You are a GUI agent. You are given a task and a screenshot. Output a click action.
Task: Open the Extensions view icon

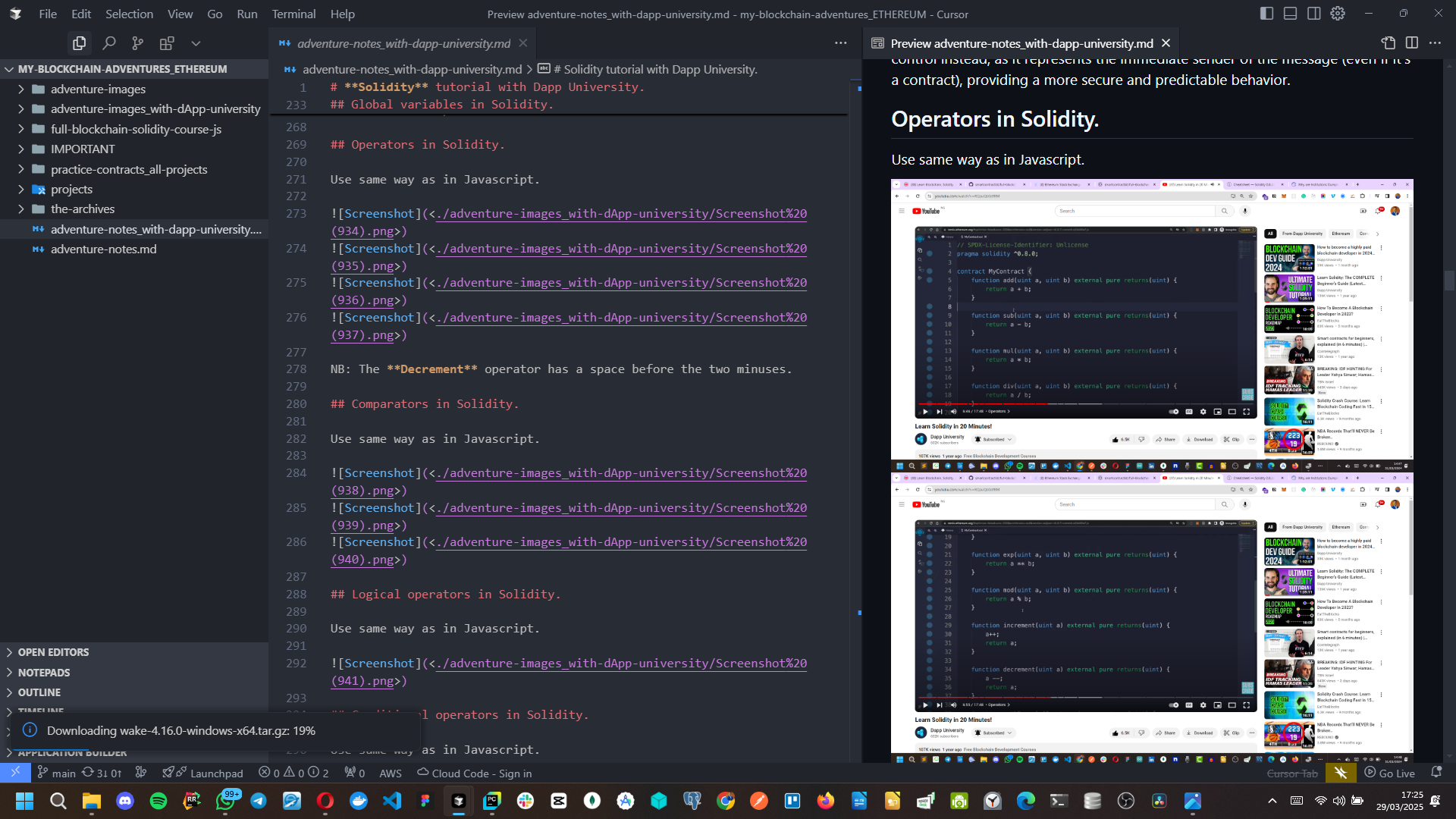[166, 43]
